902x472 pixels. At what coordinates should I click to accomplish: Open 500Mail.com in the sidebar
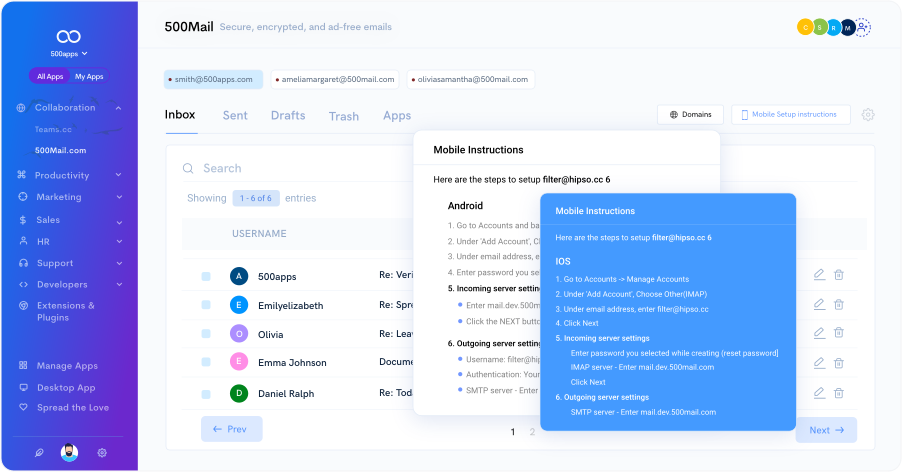[60, 150]
